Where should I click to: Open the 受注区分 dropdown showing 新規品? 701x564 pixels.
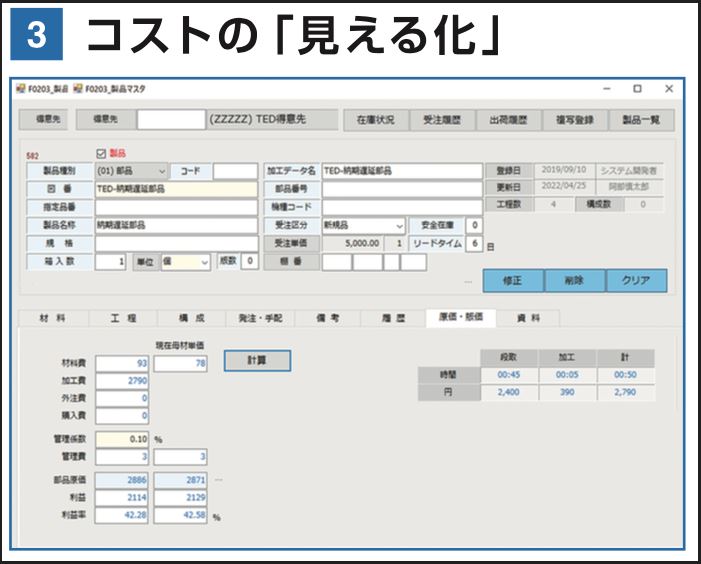click(x=364, y=225)
